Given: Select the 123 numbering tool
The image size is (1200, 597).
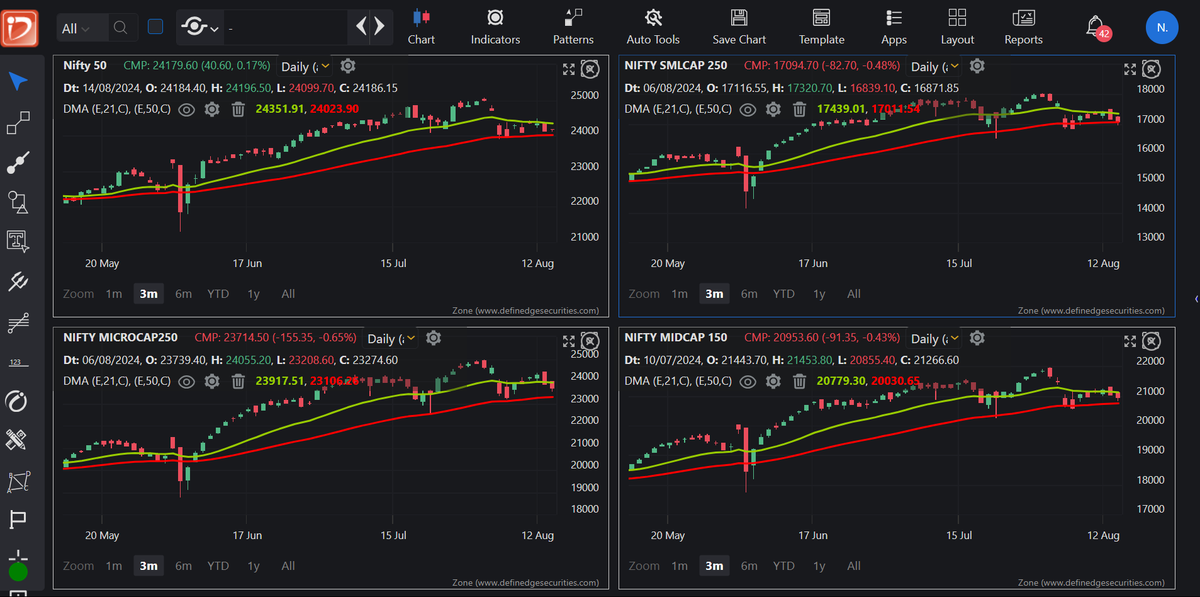Looking at the screenshot, I should tap(17, 362).
